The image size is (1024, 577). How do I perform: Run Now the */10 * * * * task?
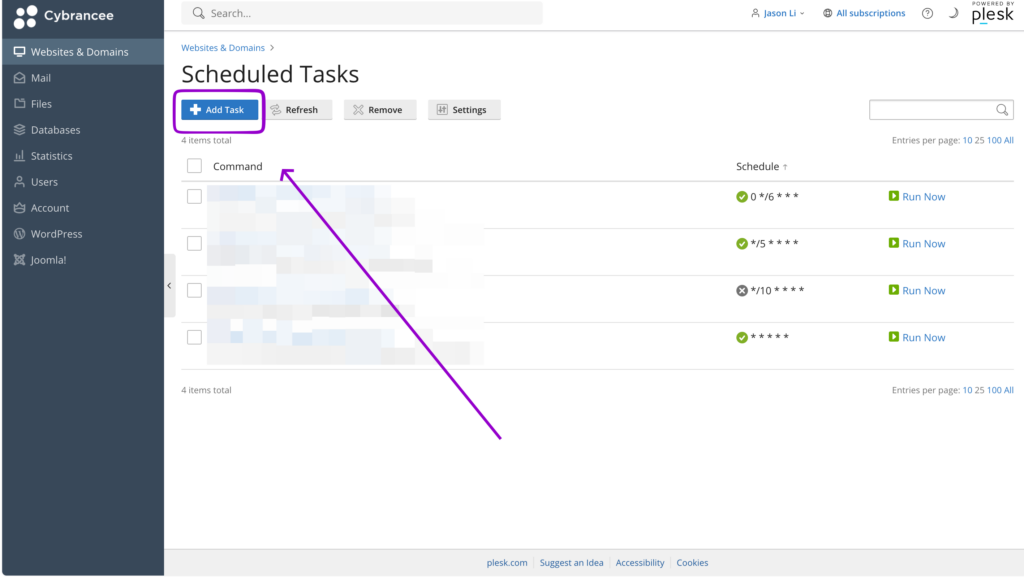click(x=917, y=290)
